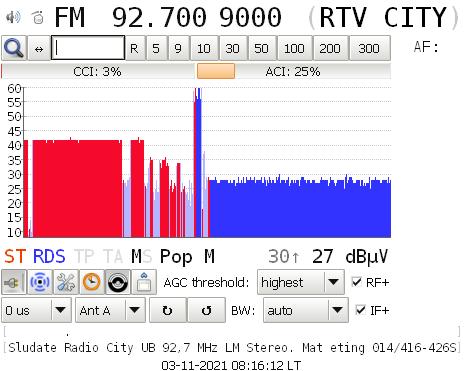Viewport: 464px width, 371px height.
Task: Click the TP flag indicator
Action: [x=84, y=257]
